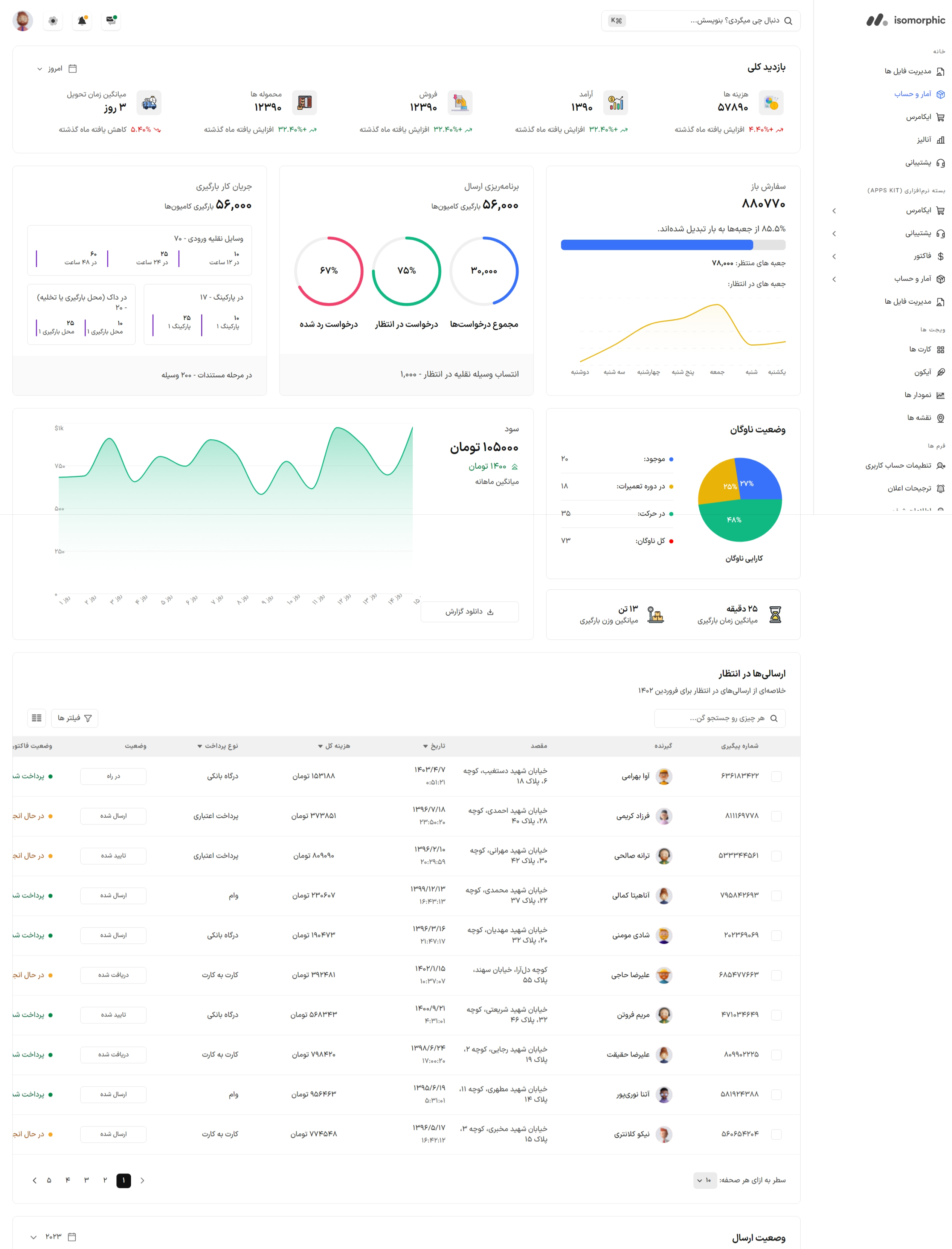Image resolution: width=952 pixels, height=1249 pixels.
Task: Click the magnifier icon in table search
Action: 774,719
